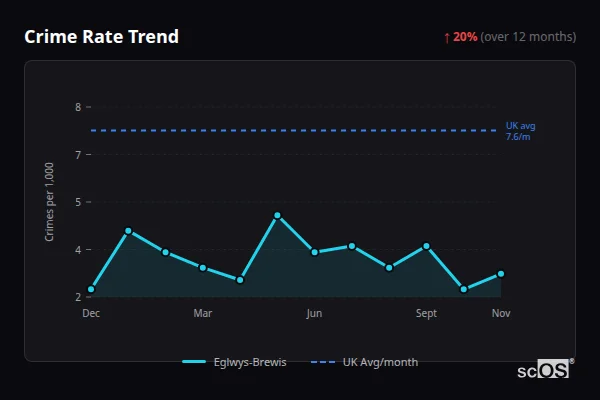Click the 'Dec' x-axis label
The image size is (600, 400).
click(x=91, y=313)
